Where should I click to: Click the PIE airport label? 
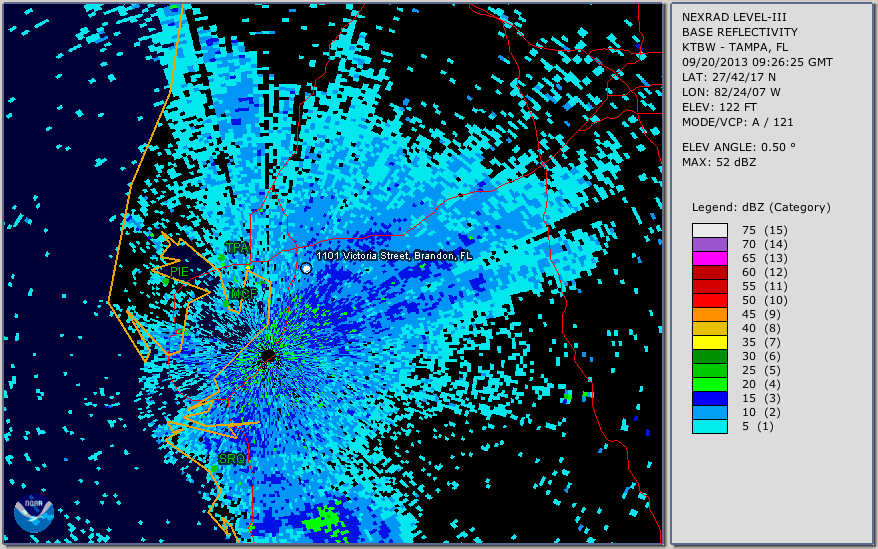pos(179,271)
